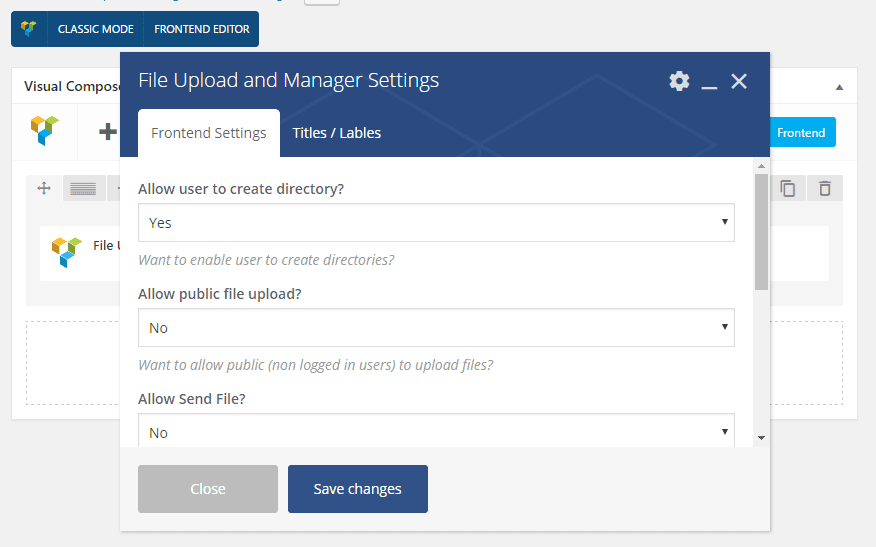Click the blue Frontend button
The width and height of the screenshot is (876, 547).
(802, 132)
